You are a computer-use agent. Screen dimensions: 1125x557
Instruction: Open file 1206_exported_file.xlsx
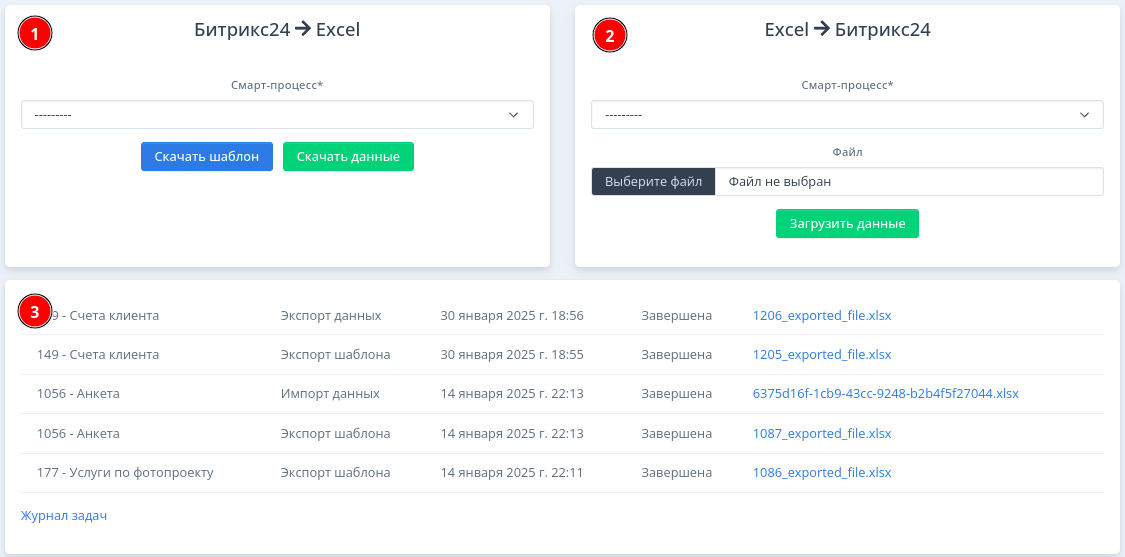[x=822, y=315]
